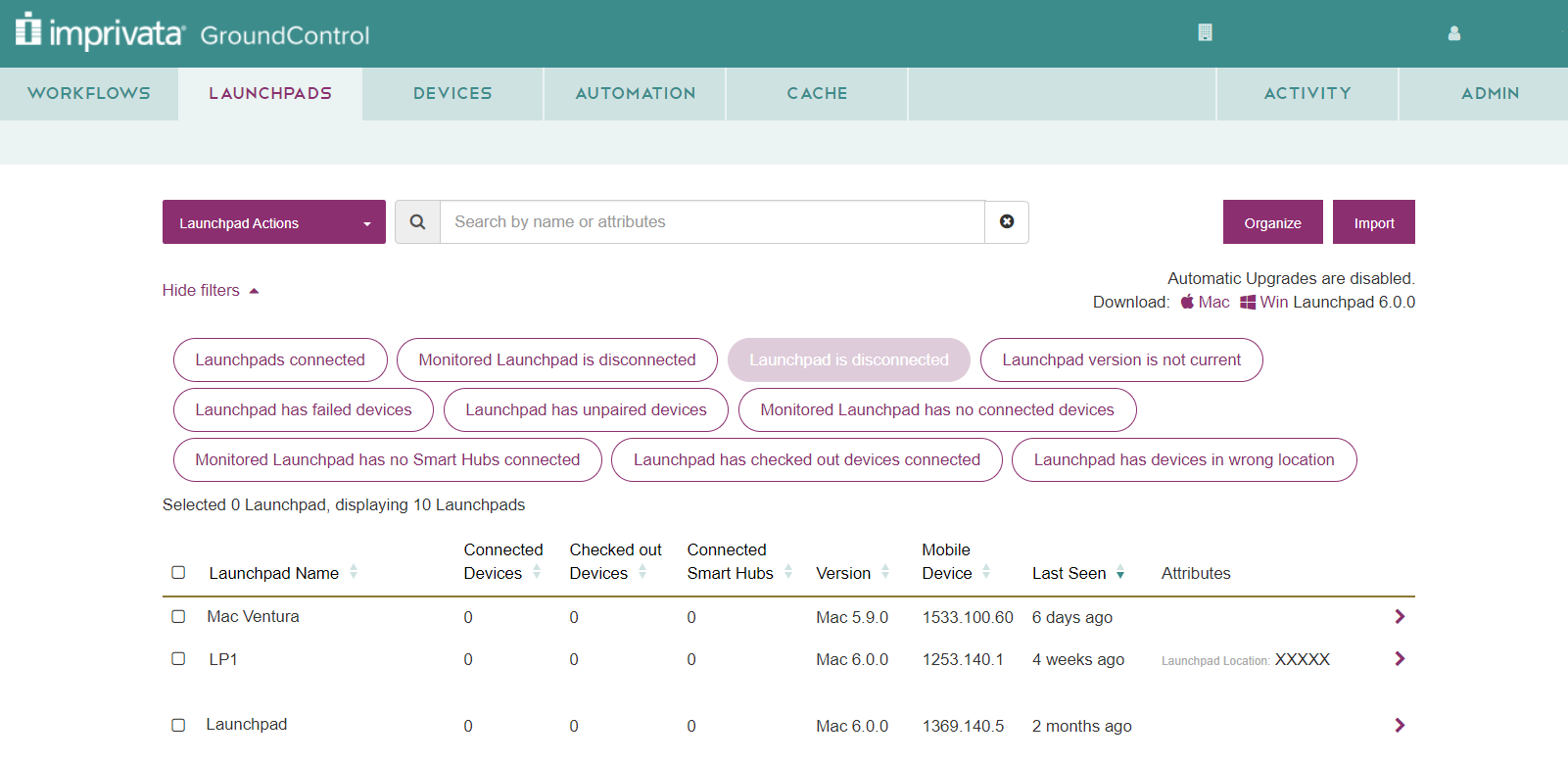Select the Launchpads tab
This screenshot has width=1568, height=763.
(x=270, y=93)
